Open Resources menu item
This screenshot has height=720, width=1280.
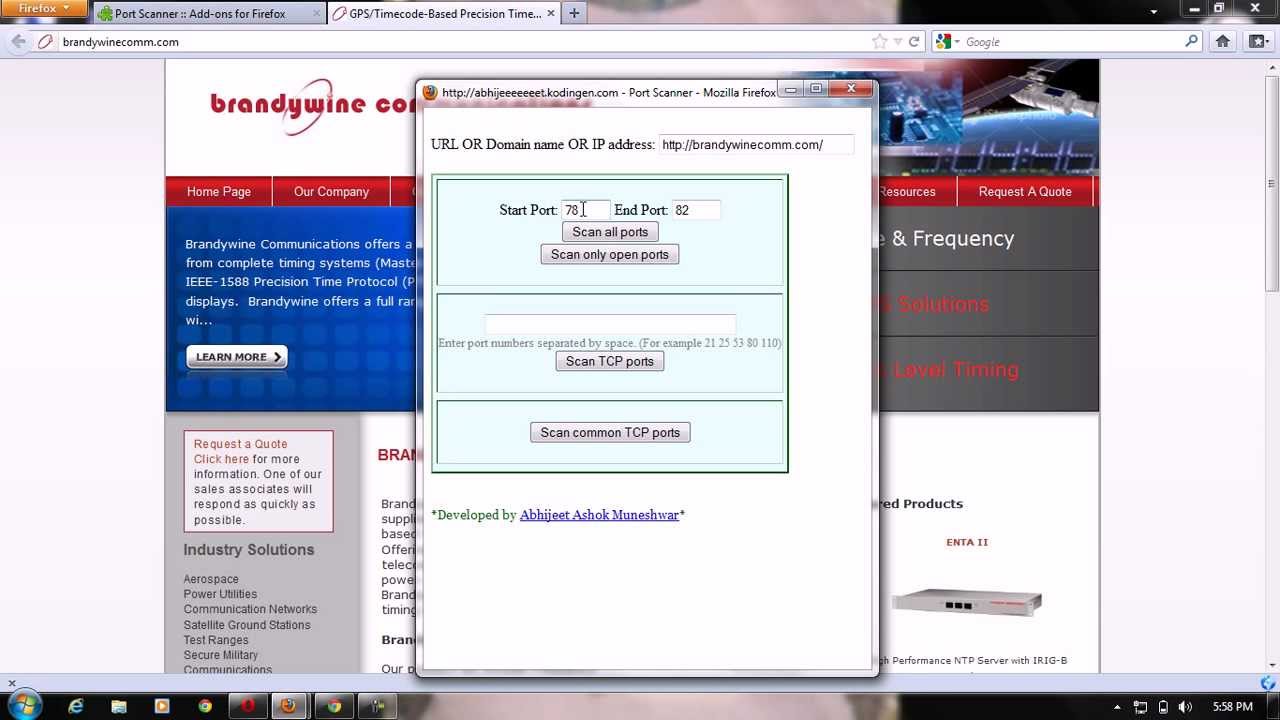907,192
